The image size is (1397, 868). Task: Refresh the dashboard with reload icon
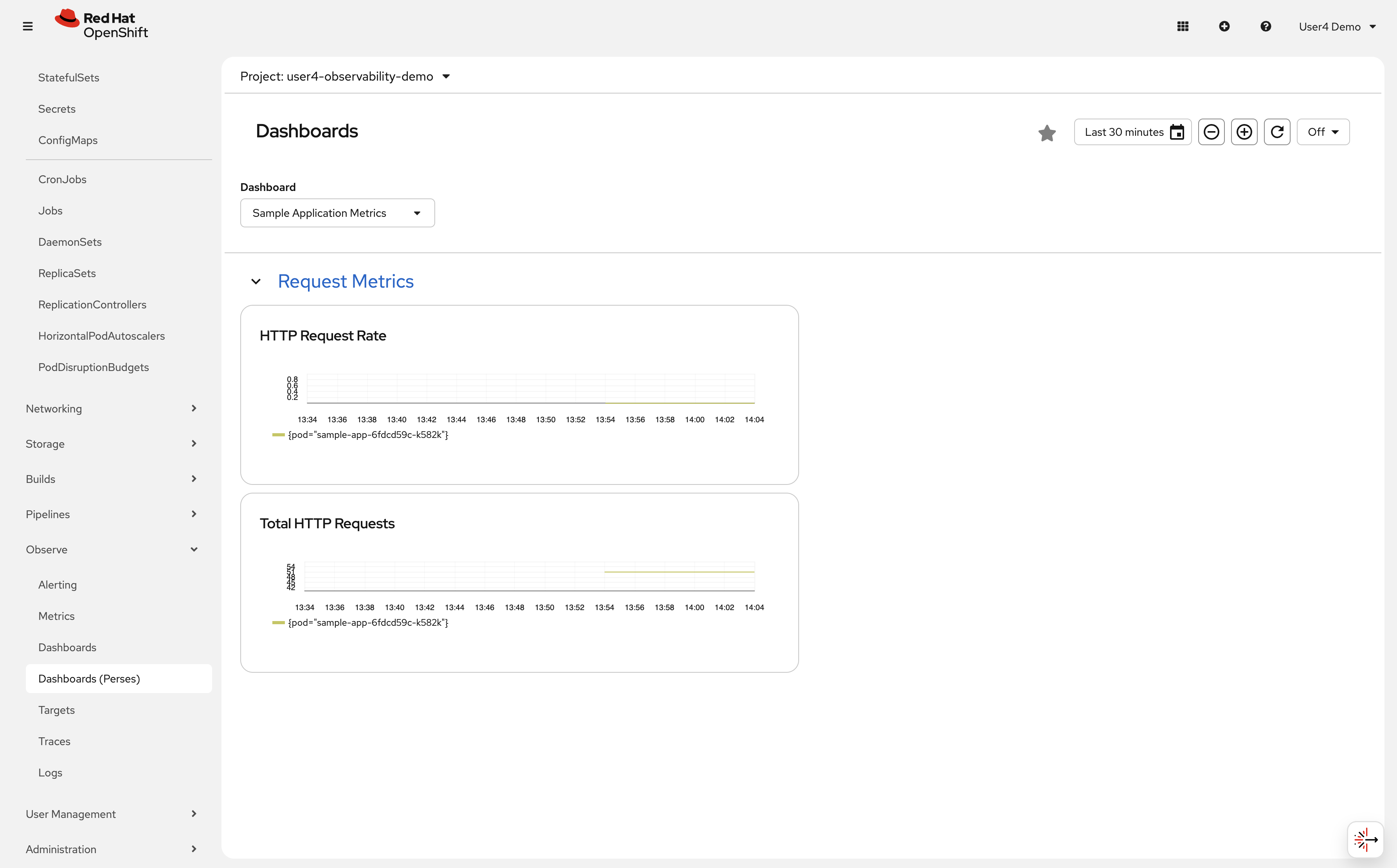pos(1278,131)
